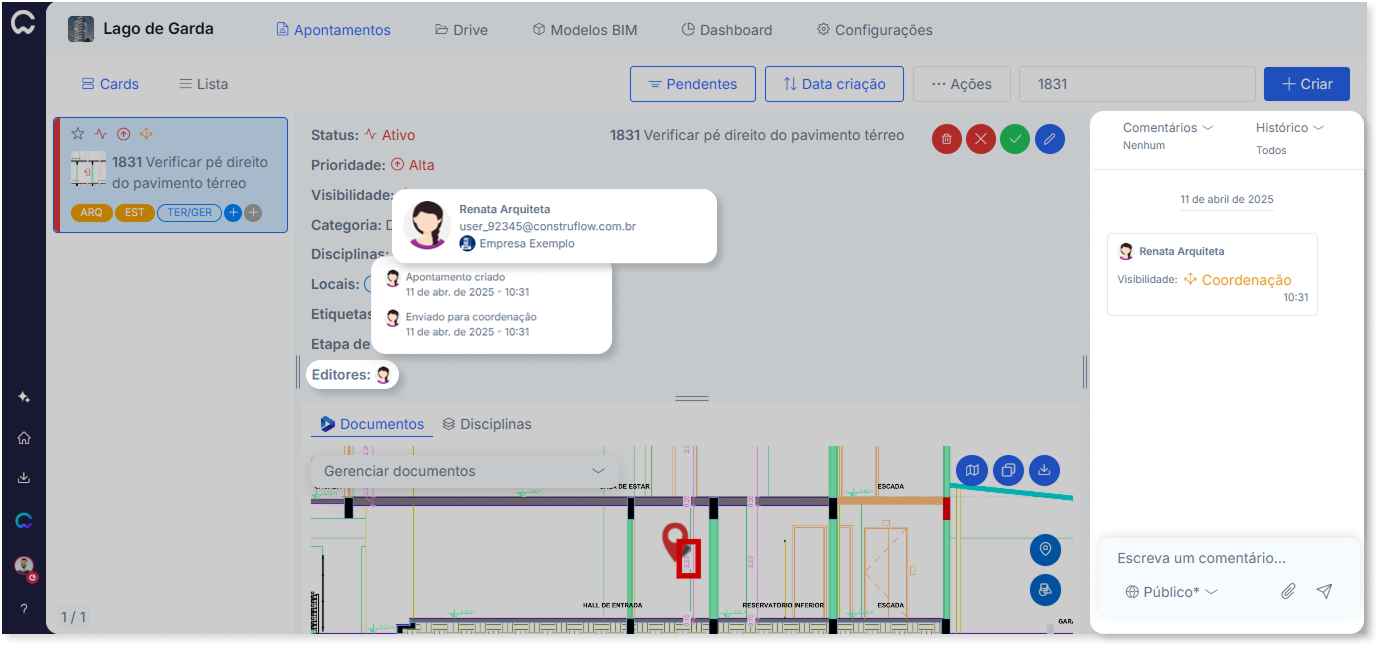Open the Configurações tab
The height and width of the screenshot is (646, 1379).
point(874,30)
